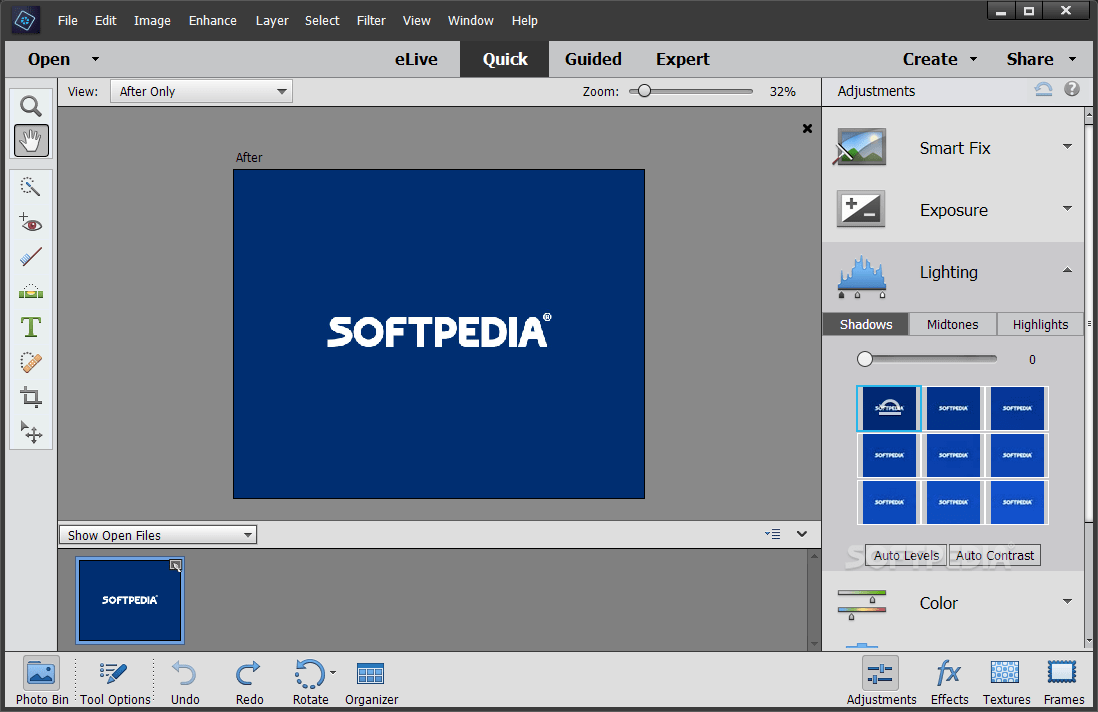Select the Midtones lighting tab
The height and width of the screenshot is (712, 1098).
(x=952, y=324)
